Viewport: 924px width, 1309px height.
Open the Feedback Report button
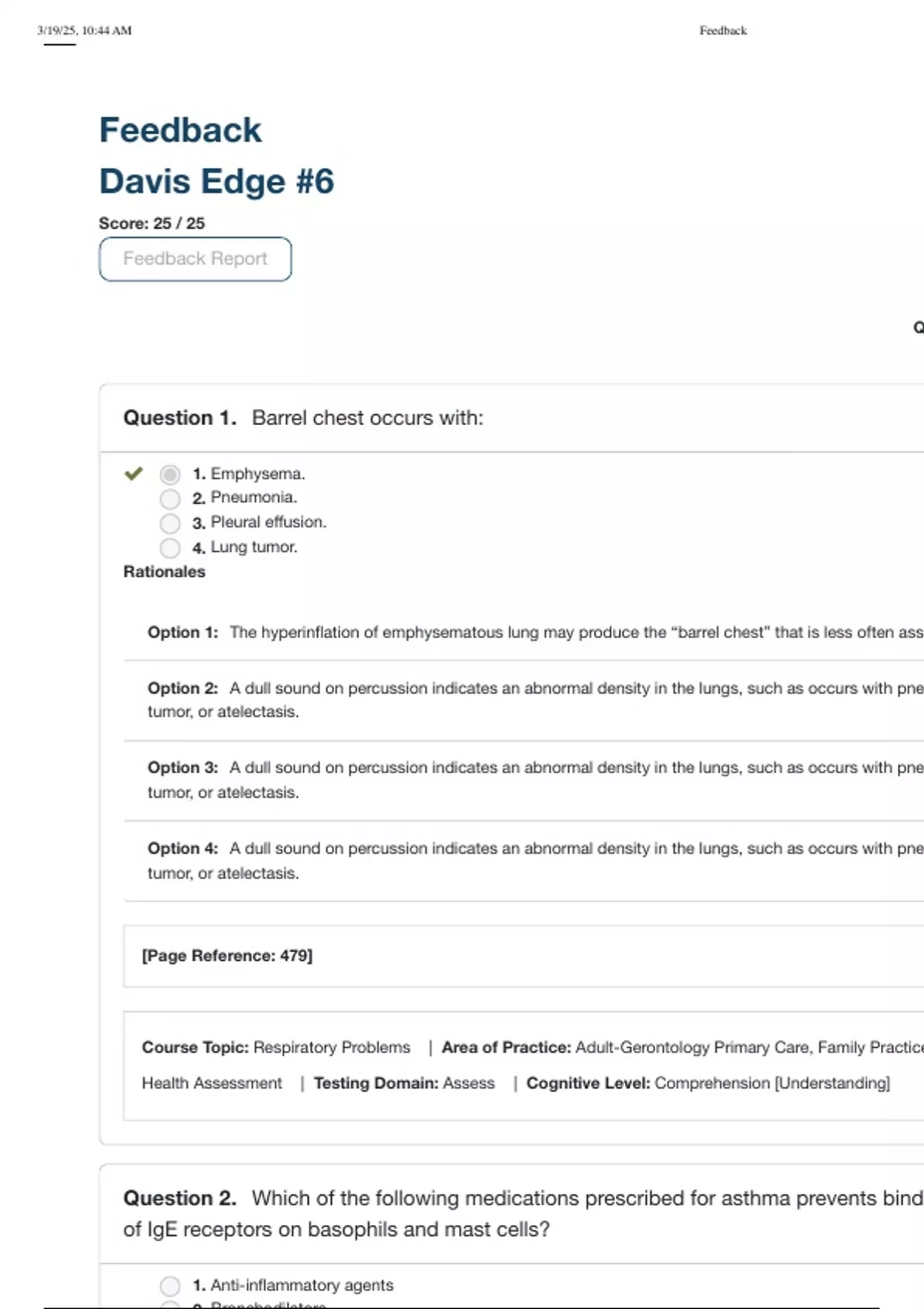click(195, 259)
